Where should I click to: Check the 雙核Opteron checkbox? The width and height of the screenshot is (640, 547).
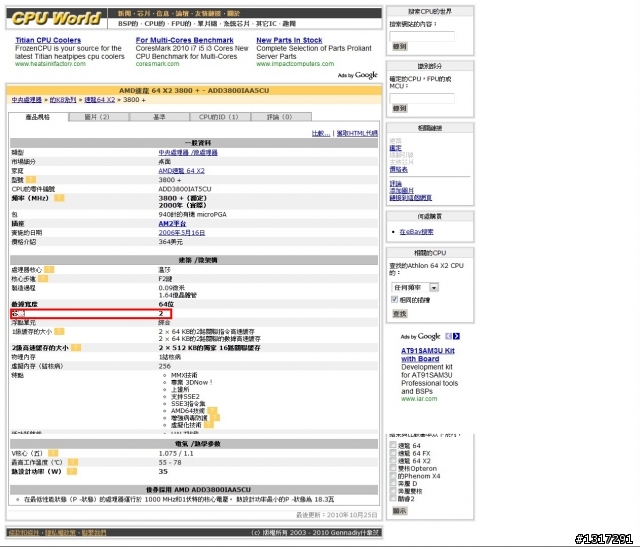(393, 468)
